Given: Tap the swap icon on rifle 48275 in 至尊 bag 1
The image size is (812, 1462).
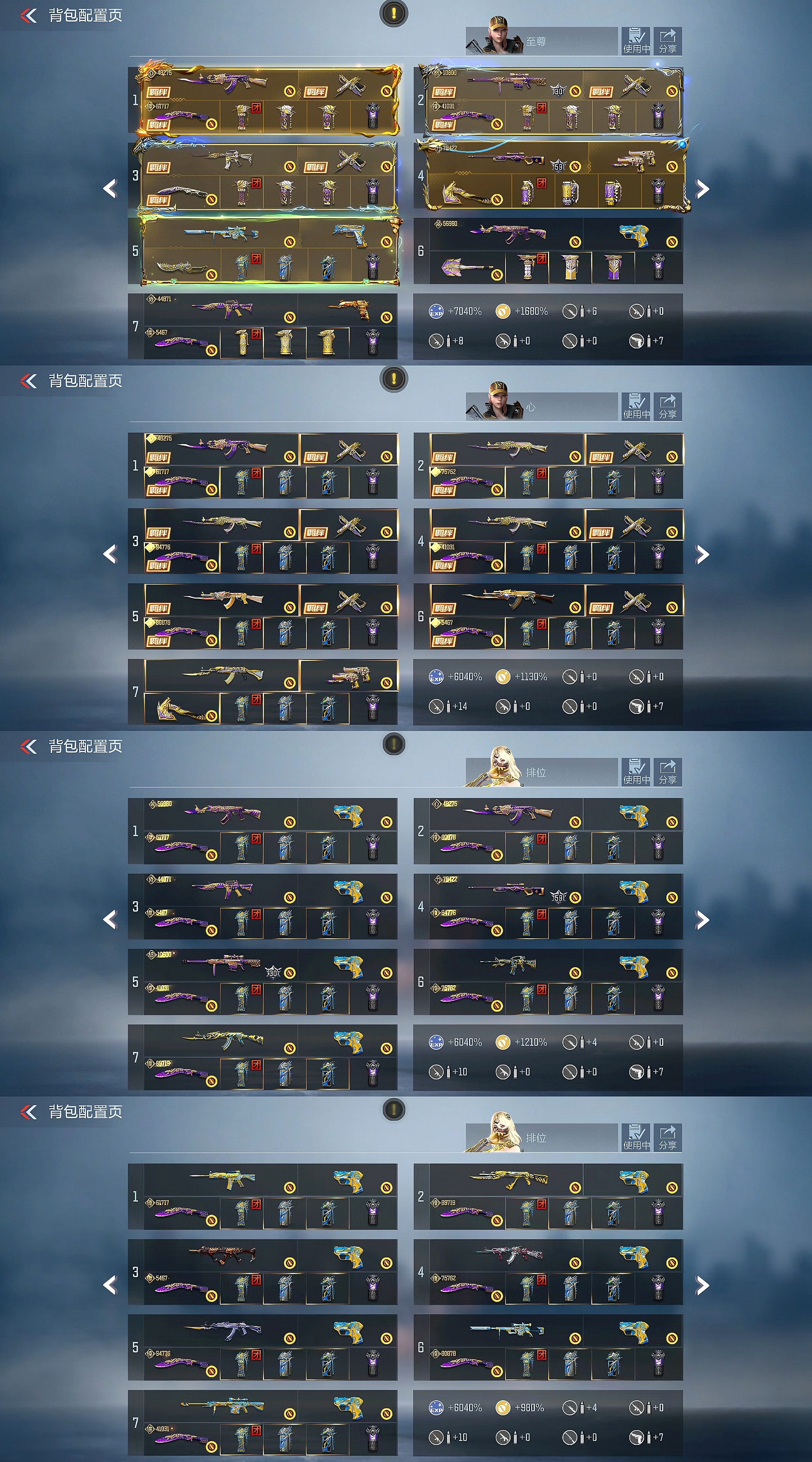Looking at the screenshot, I should pos(289,91).
